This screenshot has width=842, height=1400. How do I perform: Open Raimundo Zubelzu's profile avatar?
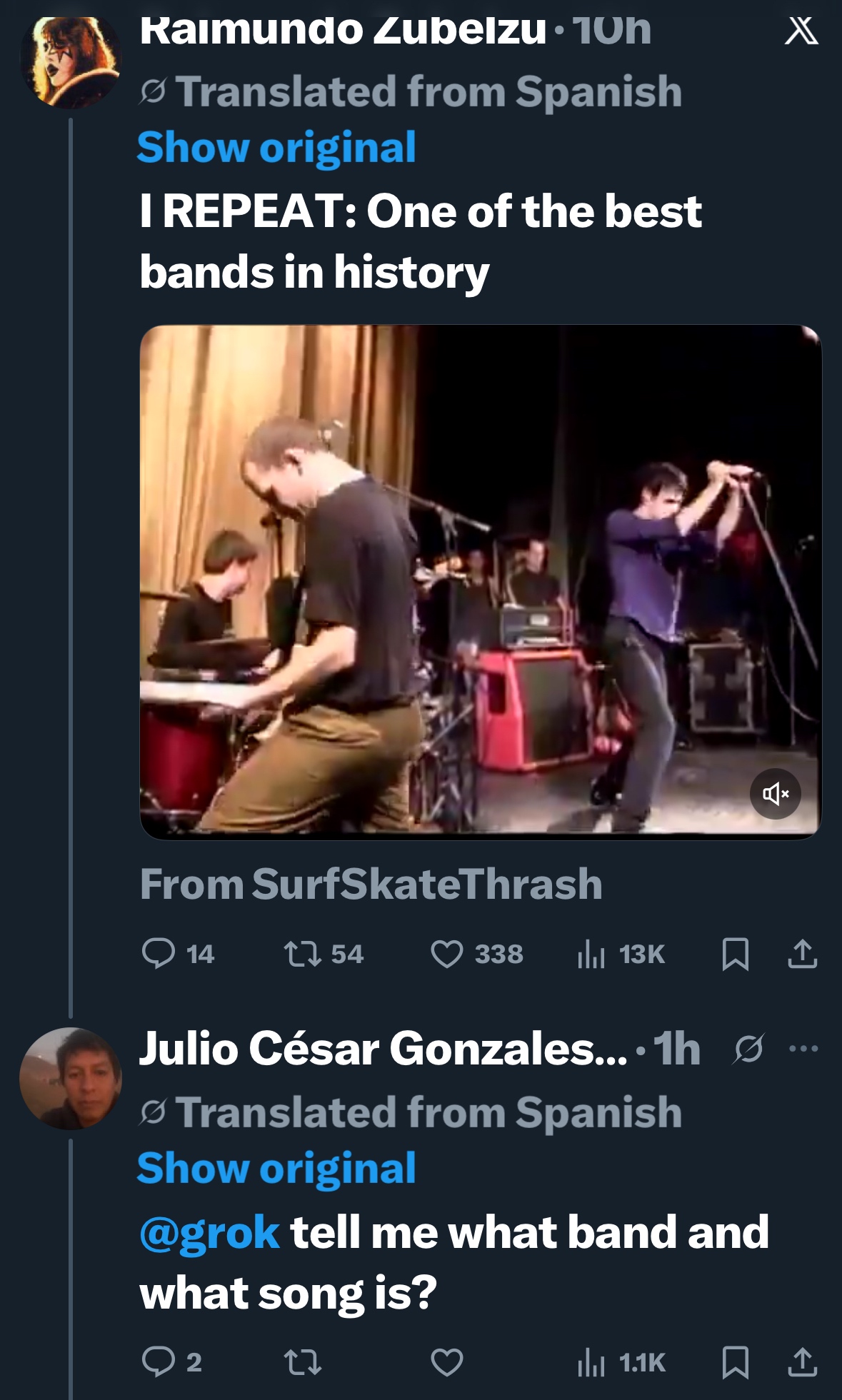(x=70, y=61)
